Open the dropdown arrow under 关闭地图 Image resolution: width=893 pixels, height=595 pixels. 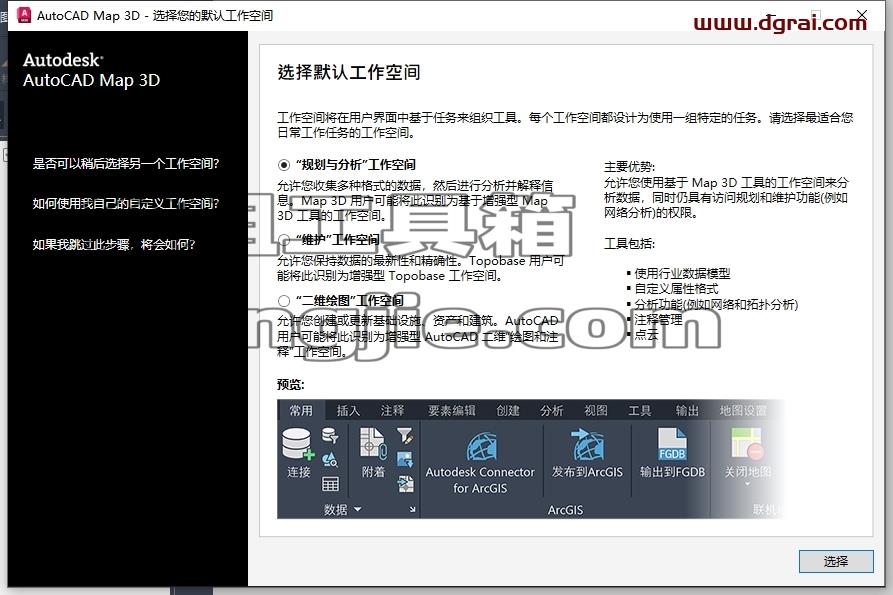[x=747, y=484]
